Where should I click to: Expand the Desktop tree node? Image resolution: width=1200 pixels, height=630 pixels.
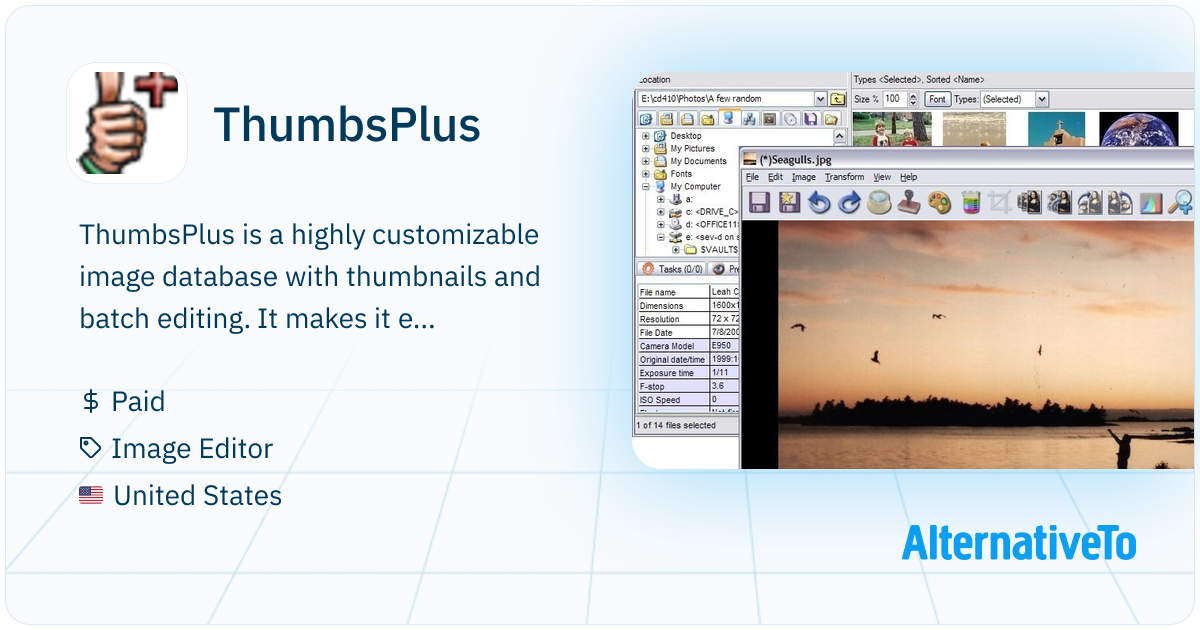pos(646,136)
